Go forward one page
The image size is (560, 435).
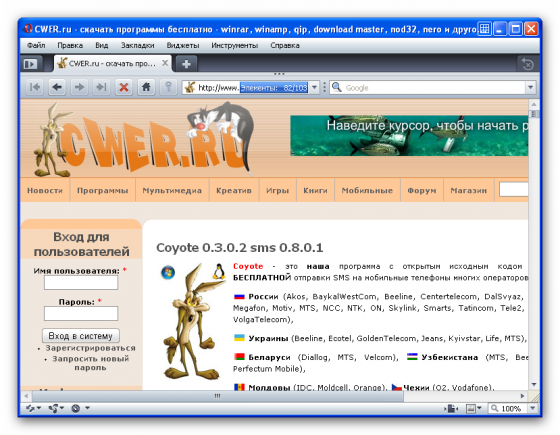(79, 87)
